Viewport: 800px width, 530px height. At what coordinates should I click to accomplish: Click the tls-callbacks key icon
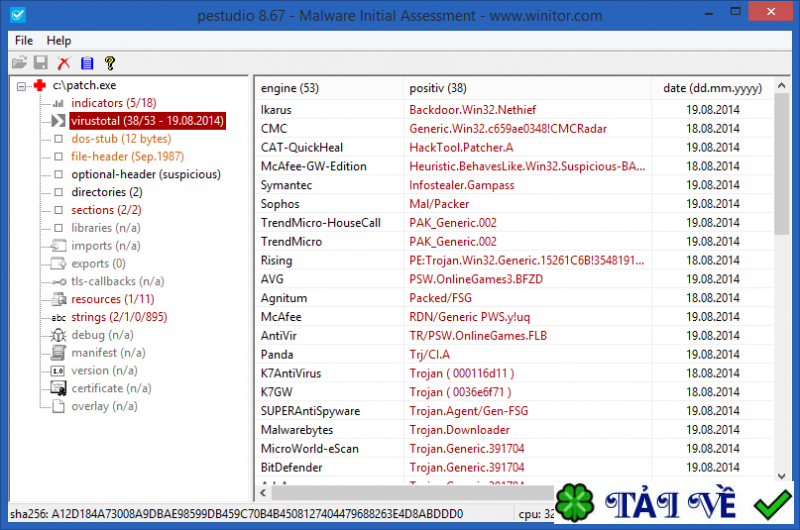(x=59, y=282)
